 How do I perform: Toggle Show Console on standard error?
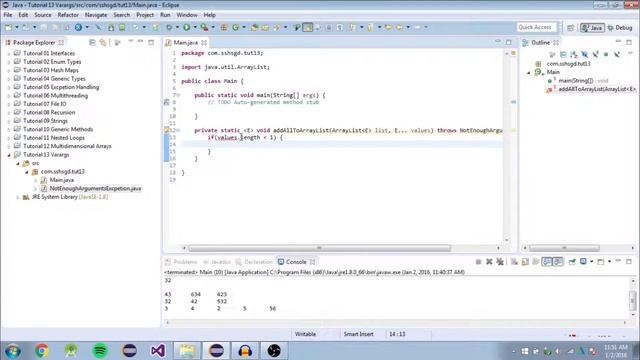558,262
